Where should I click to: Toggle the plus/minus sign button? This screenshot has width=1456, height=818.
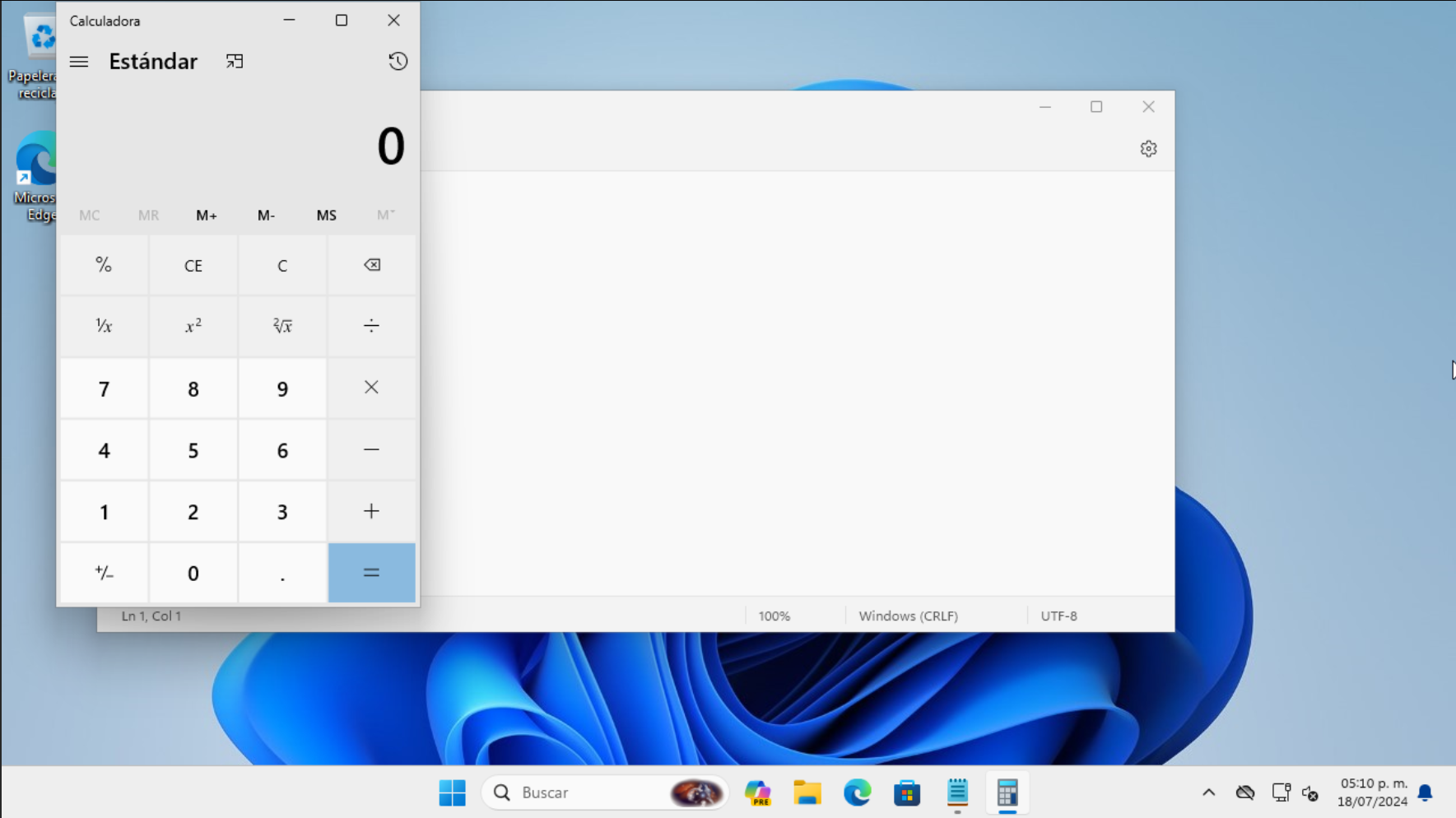coord(104,573)
